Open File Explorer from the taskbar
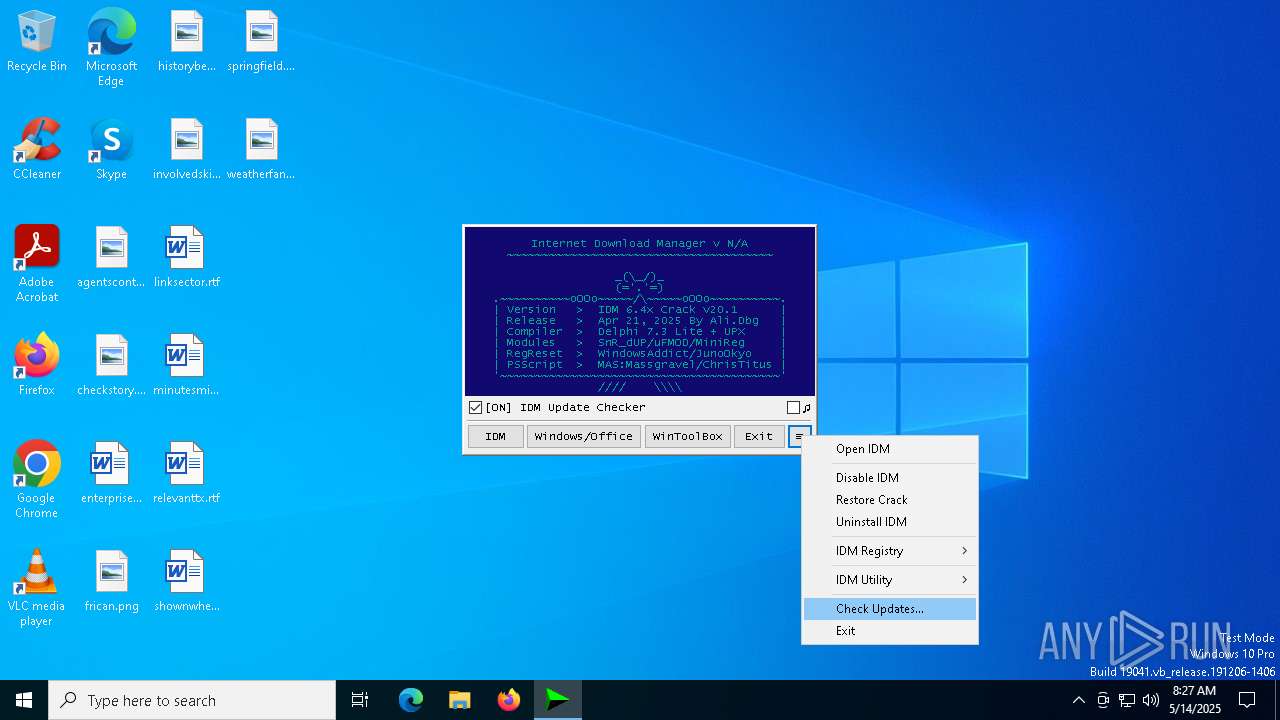1280x720 pixels. tap(460, 700)
